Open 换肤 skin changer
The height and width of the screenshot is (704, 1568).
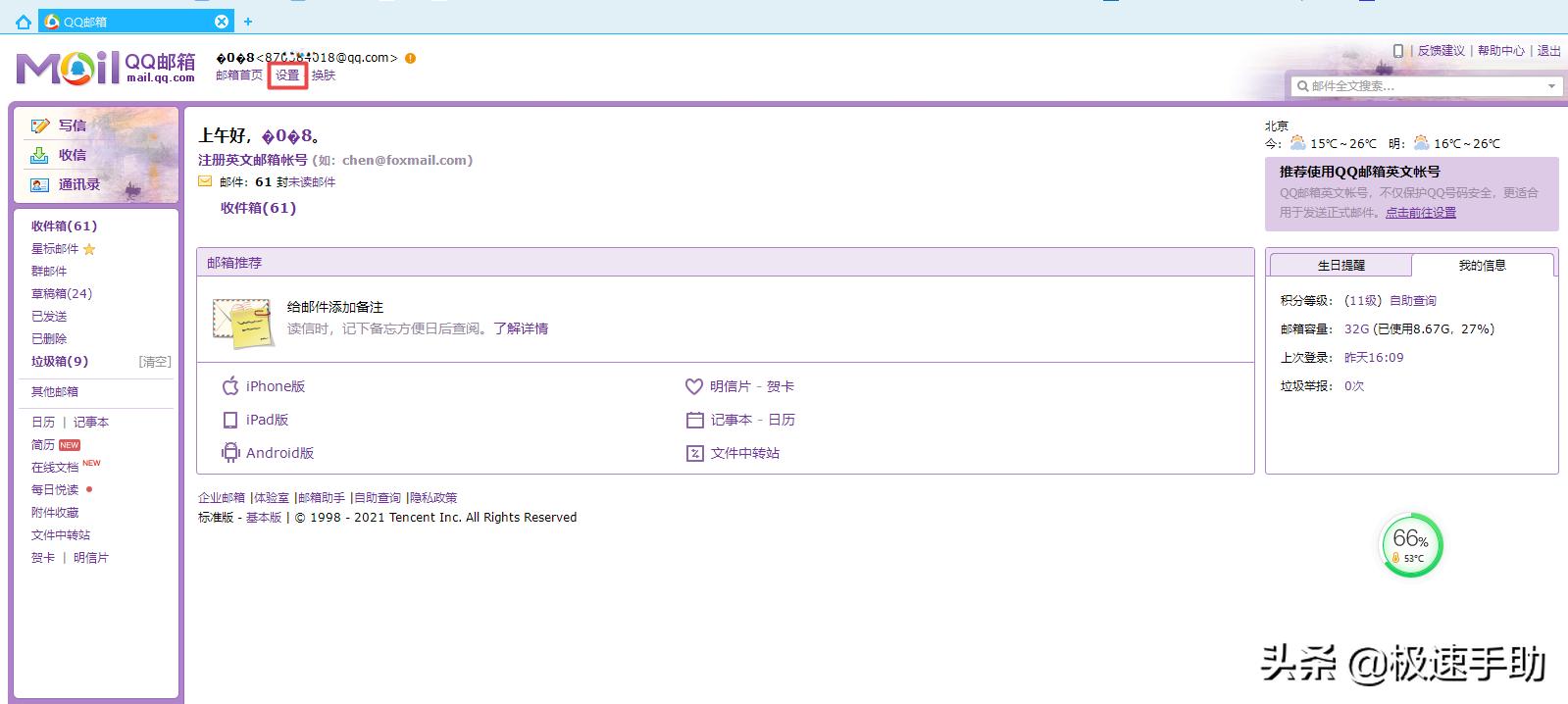[324, 75]
